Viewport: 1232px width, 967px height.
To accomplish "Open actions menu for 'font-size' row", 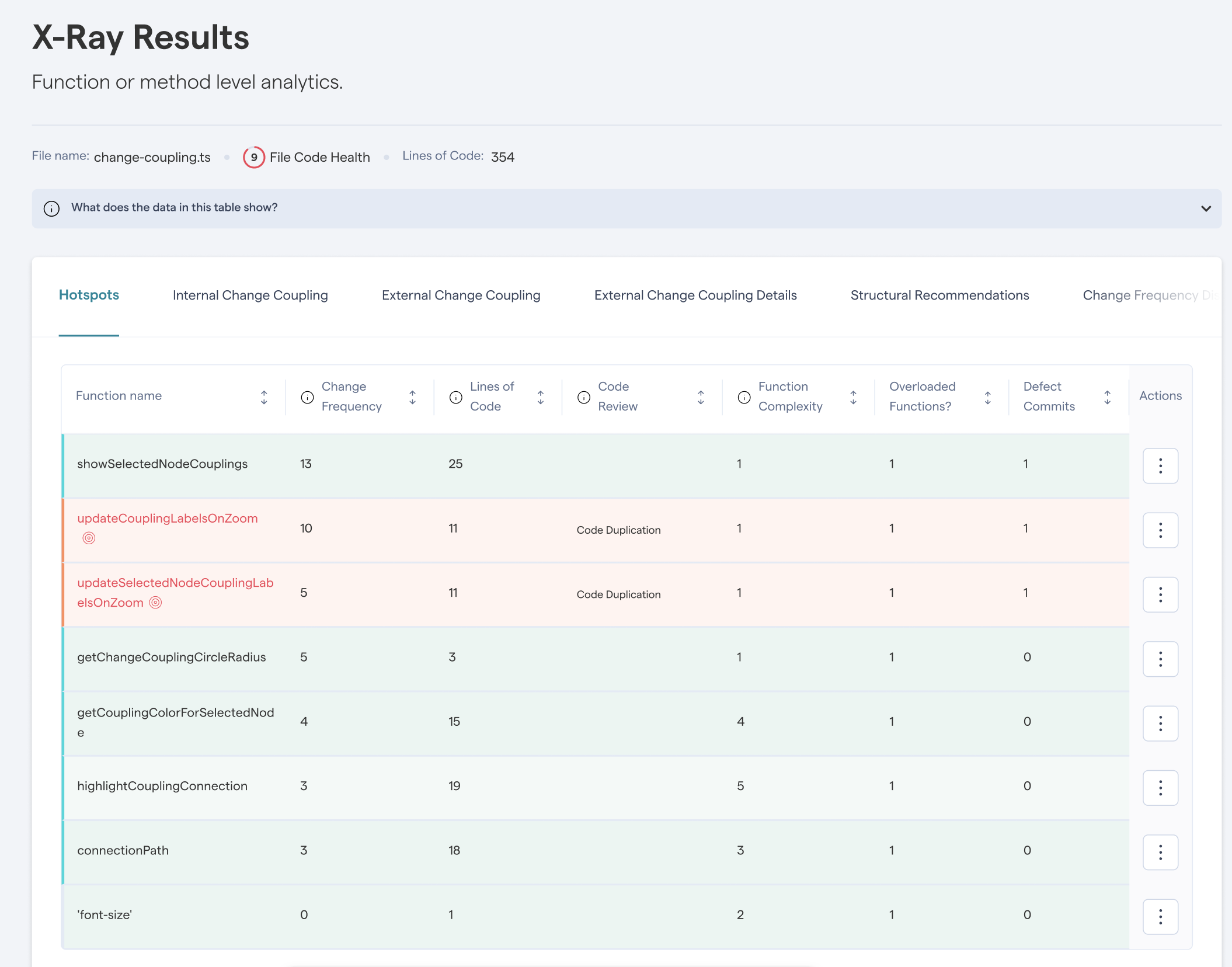I will coord(1160,916).
